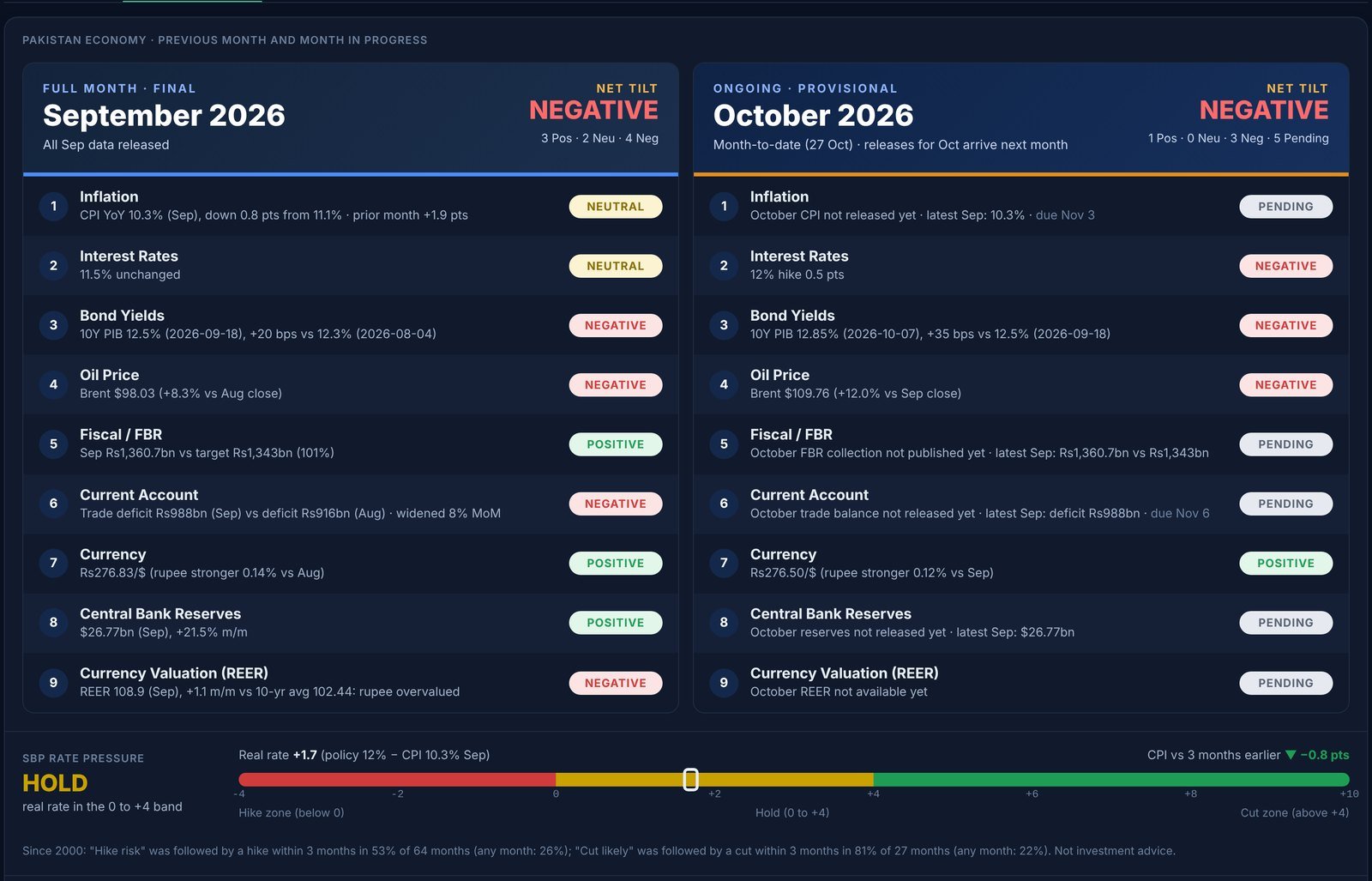Image resolution: width=1372 pixels, height=881 pixels.
Task: Click 'October REER not available yet' text
Action: pos(839,691)
